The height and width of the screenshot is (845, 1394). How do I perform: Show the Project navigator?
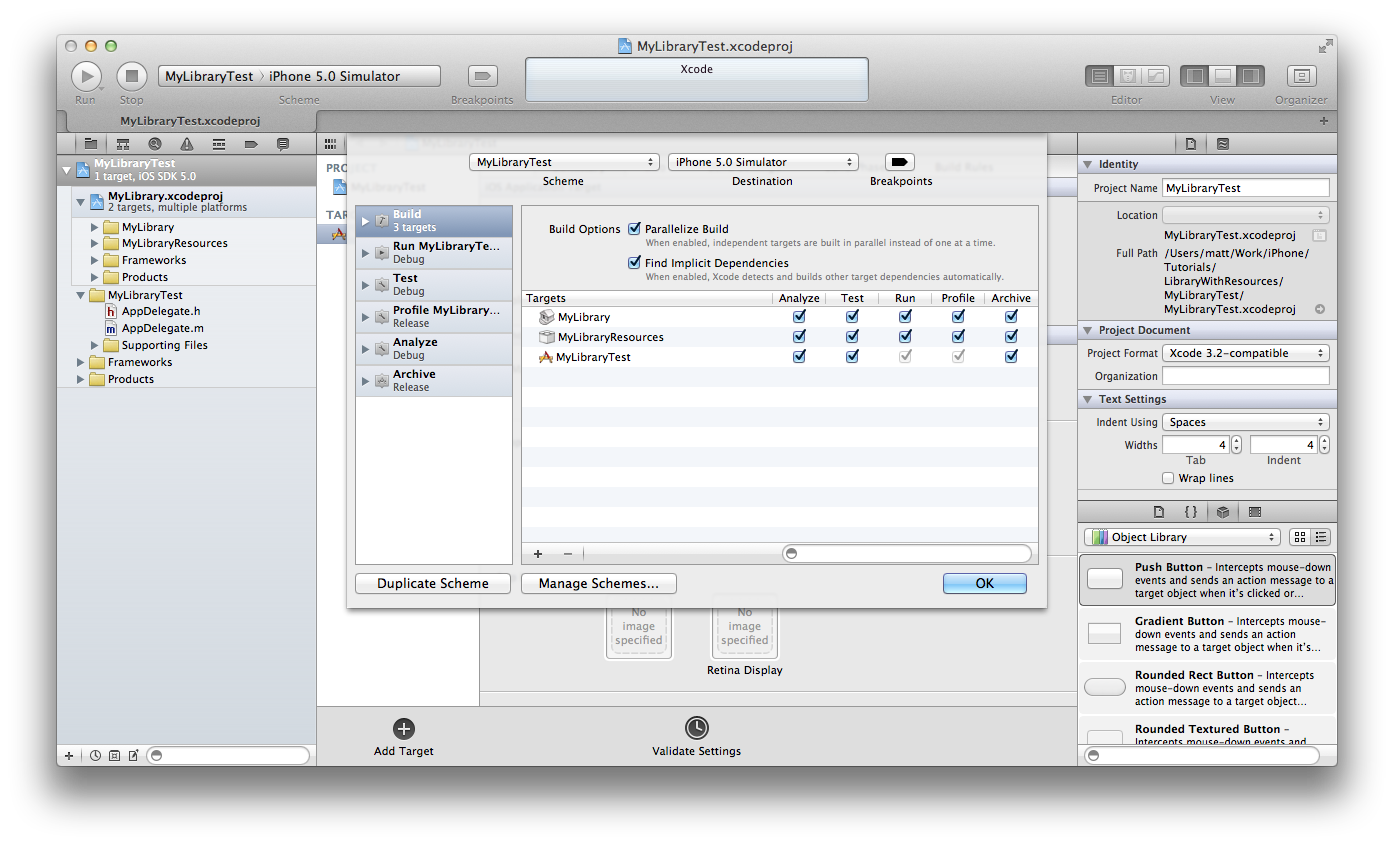click(x=91, y=144)
